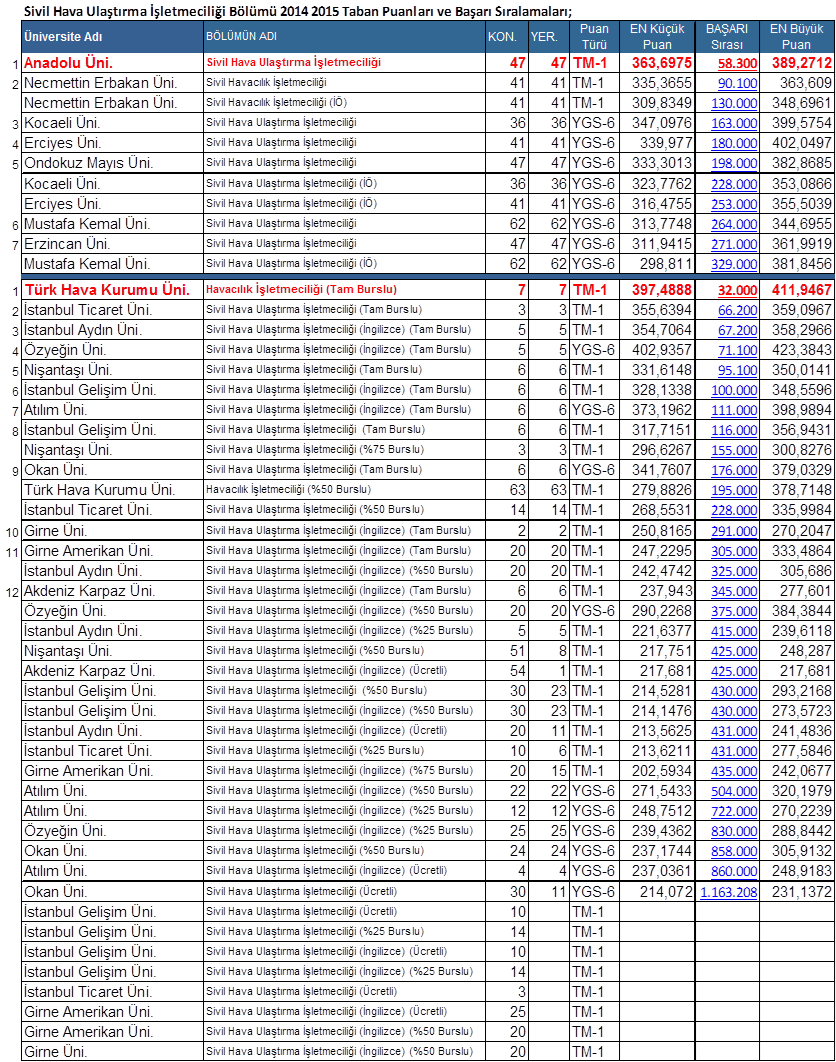This screenshot has height=1062, width=836.
Task: Click the page title about 2014 2015 Taban Puanları
Action: point(297,11)
